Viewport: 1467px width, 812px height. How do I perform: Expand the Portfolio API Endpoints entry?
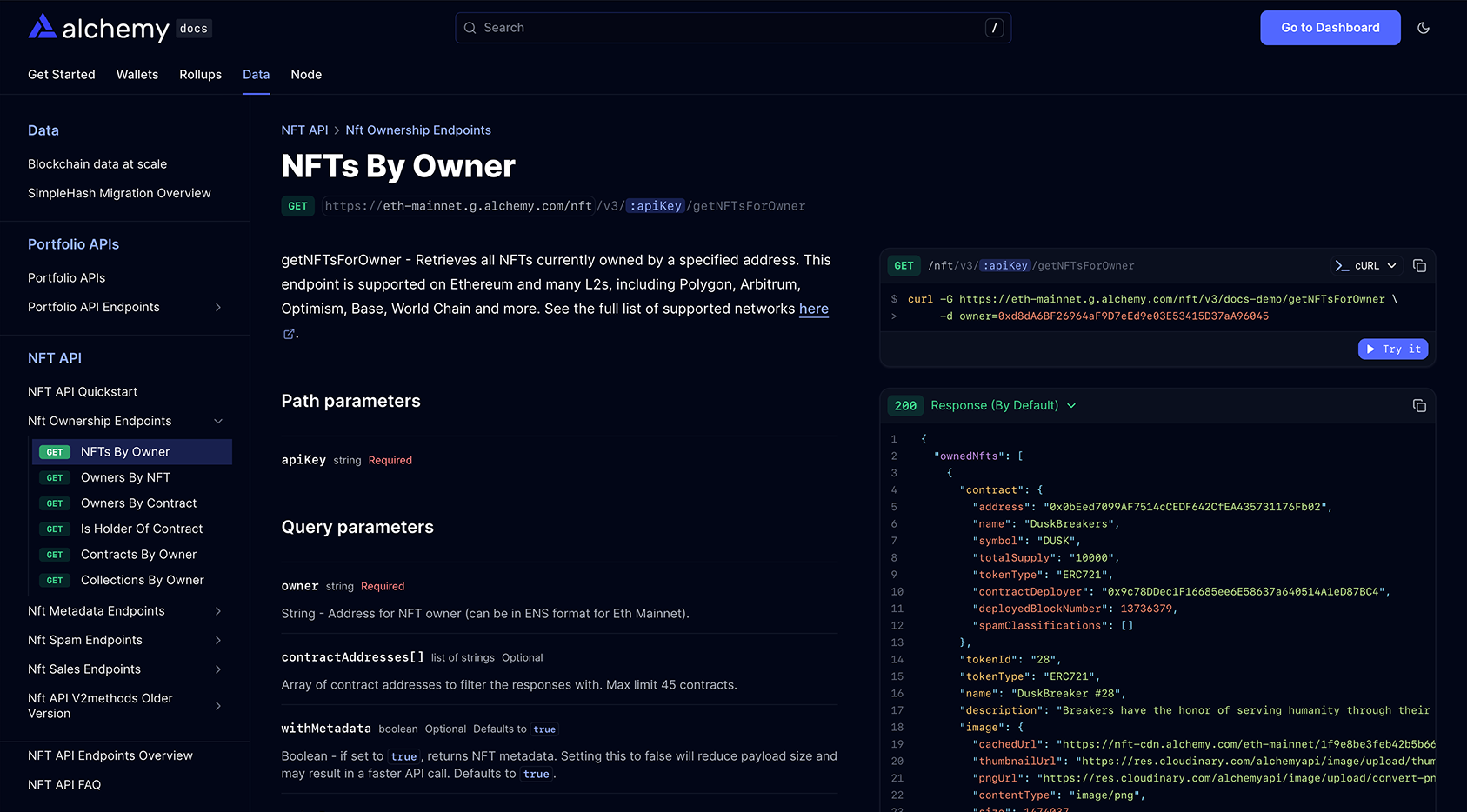tap(218, 307)
